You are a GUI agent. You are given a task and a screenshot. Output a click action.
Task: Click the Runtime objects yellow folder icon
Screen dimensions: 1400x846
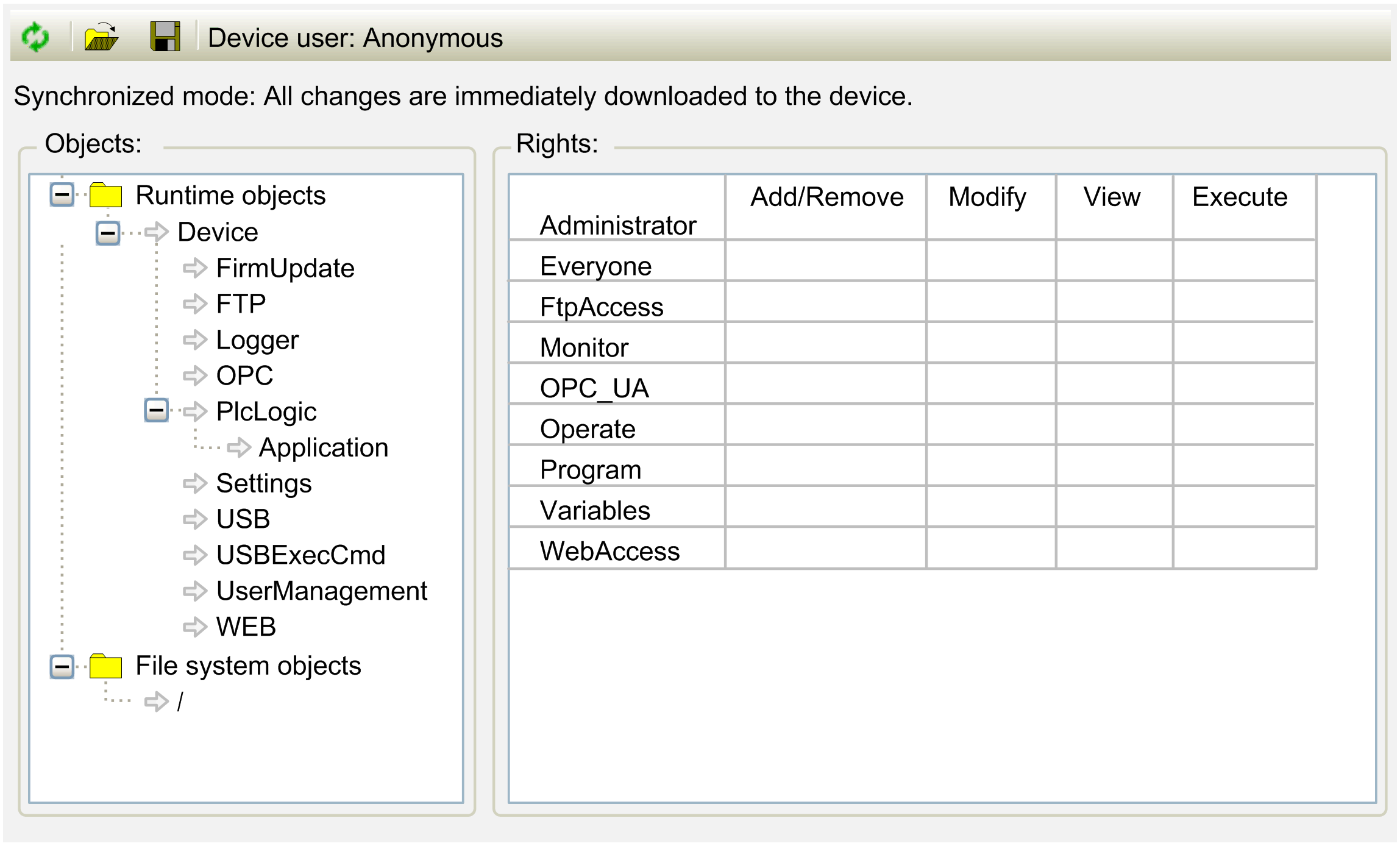[x=105, y=195]
